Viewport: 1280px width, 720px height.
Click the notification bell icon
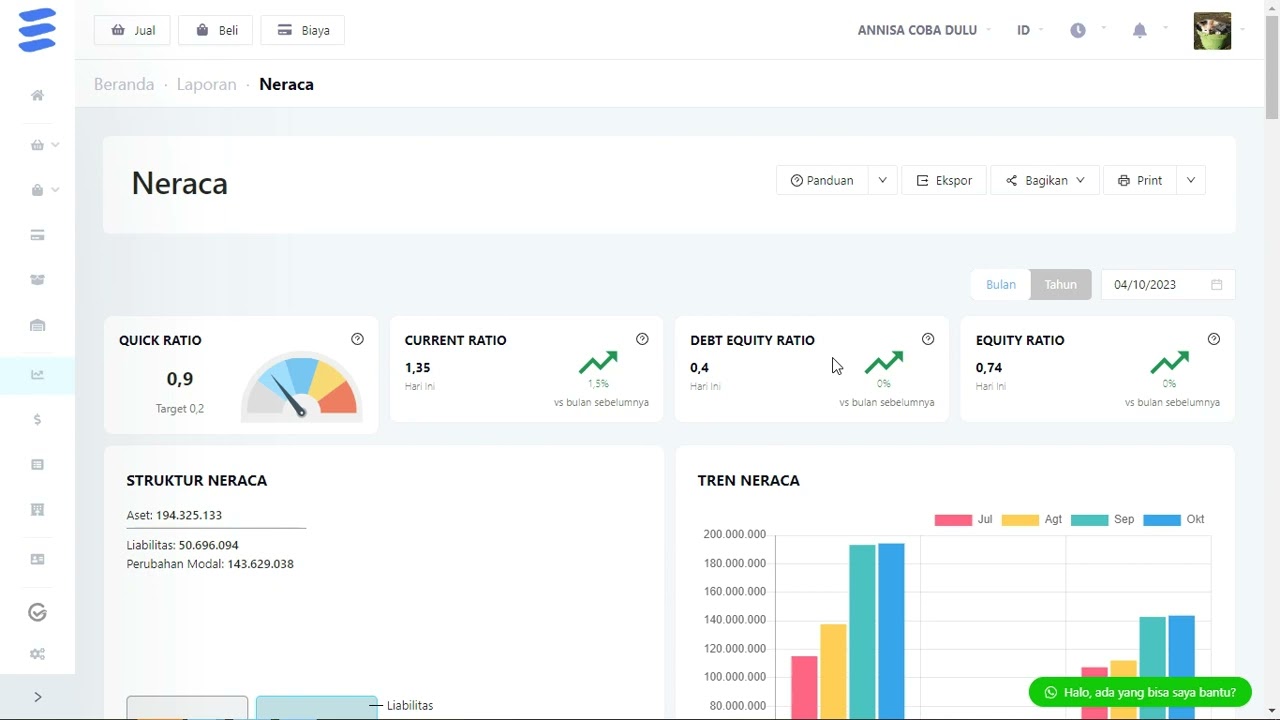pyautogui.click(x=1139, y=30)
